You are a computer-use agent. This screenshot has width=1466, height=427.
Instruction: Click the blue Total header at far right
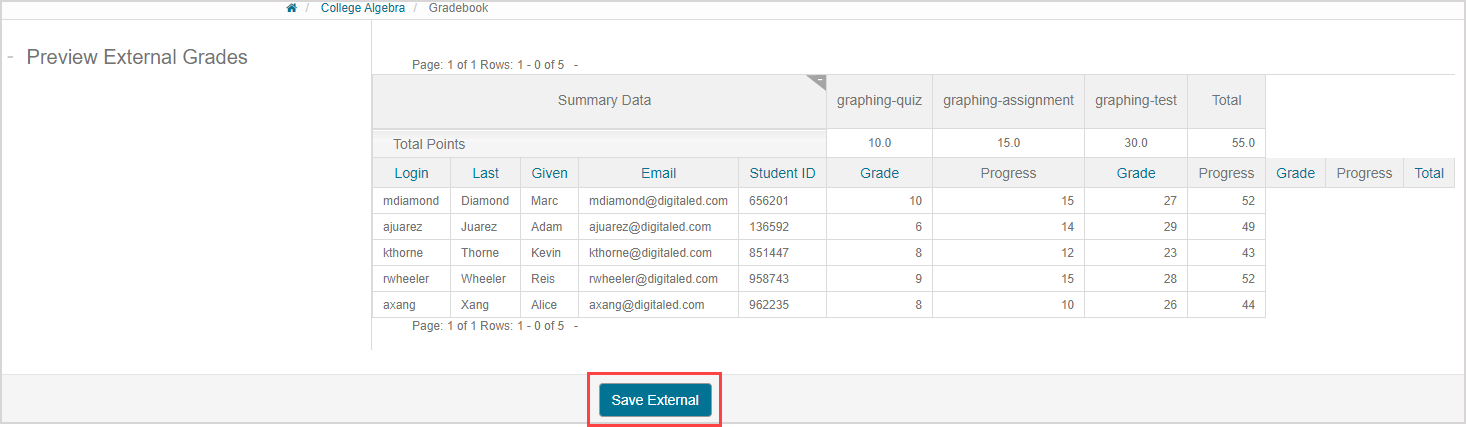click(1429, 173)
